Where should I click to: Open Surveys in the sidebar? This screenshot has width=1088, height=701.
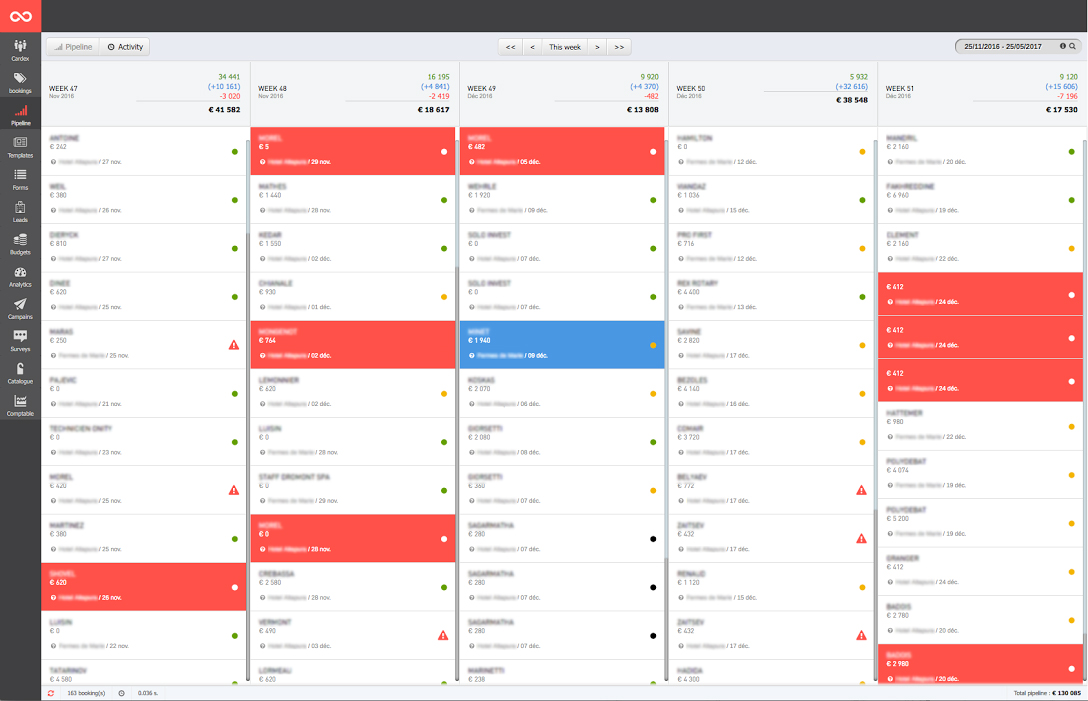coord(20,341)
